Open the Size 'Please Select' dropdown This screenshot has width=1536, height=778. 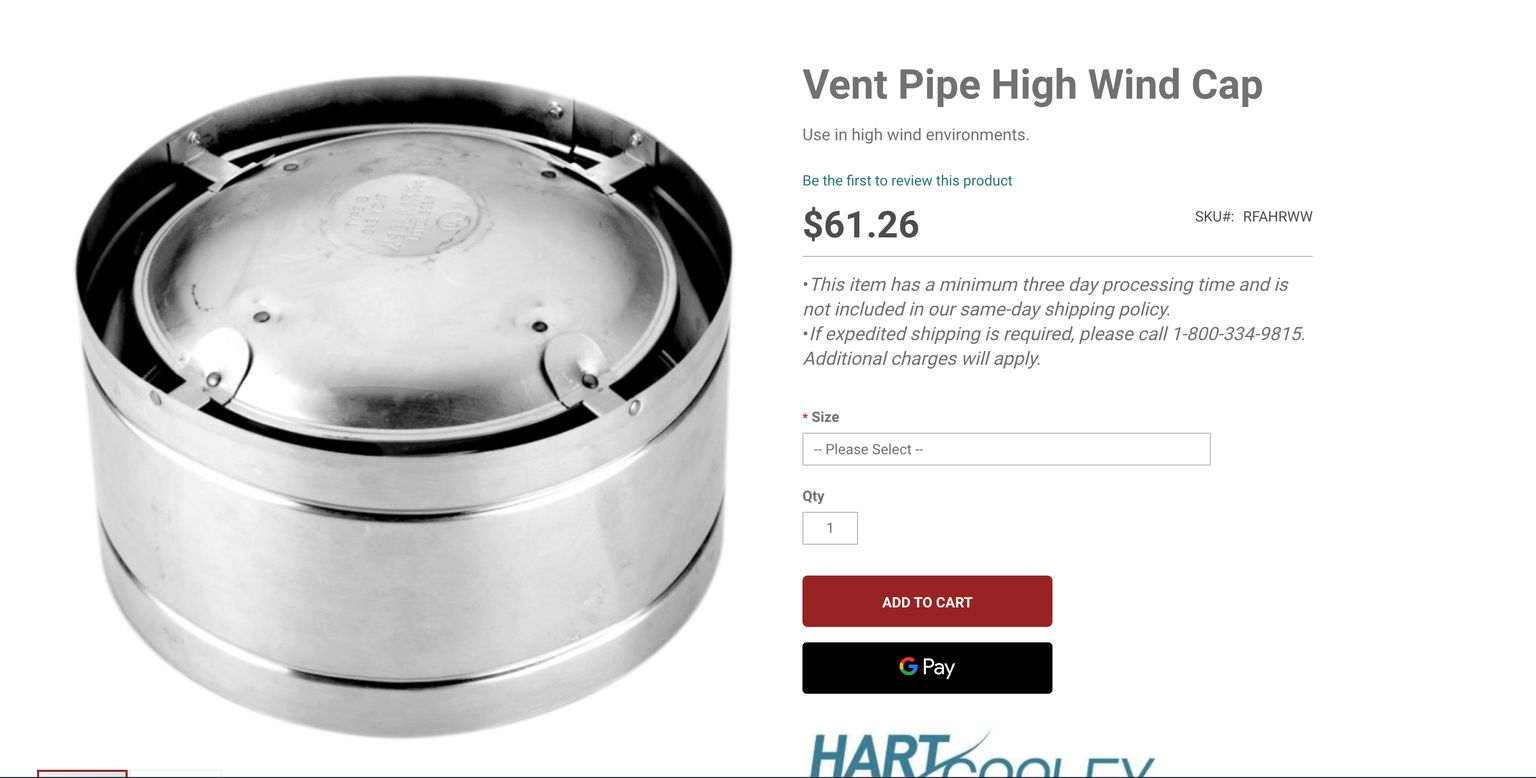coord(1006,449)
